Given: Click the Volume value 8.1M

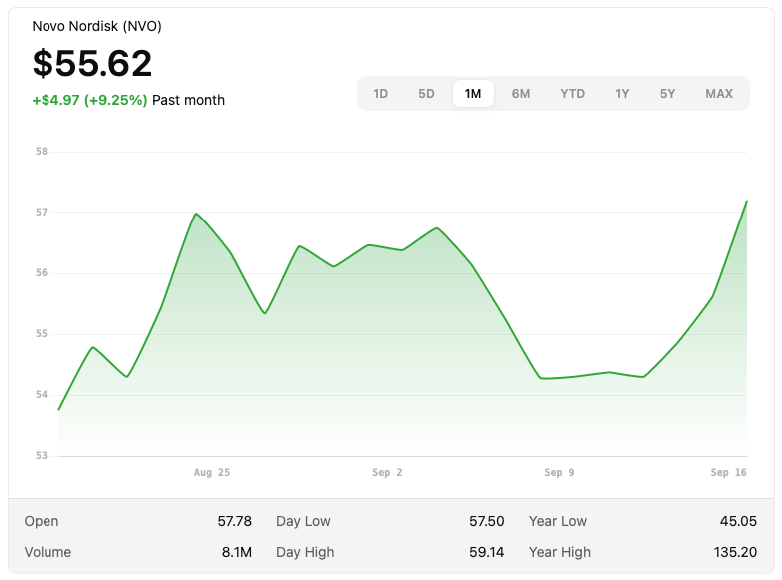Looking at the screenshot, I should 237,552.
